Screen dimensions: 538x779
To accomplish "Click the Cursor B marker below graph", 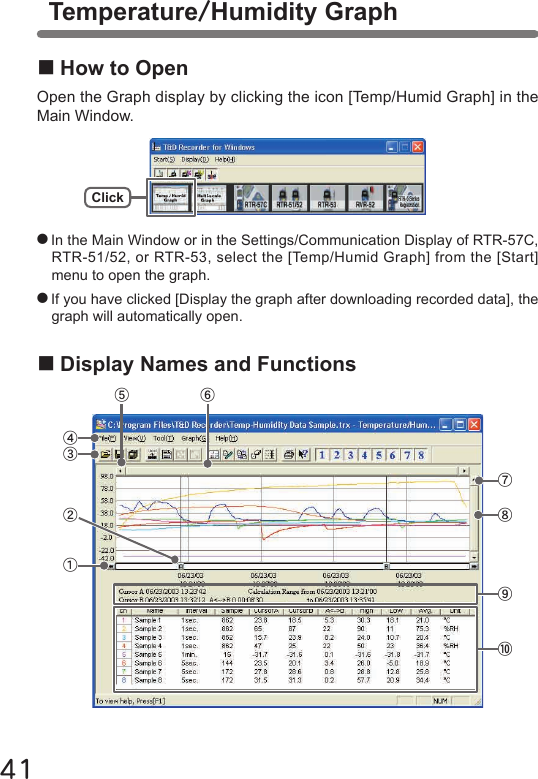I will [x=386, y=566].
